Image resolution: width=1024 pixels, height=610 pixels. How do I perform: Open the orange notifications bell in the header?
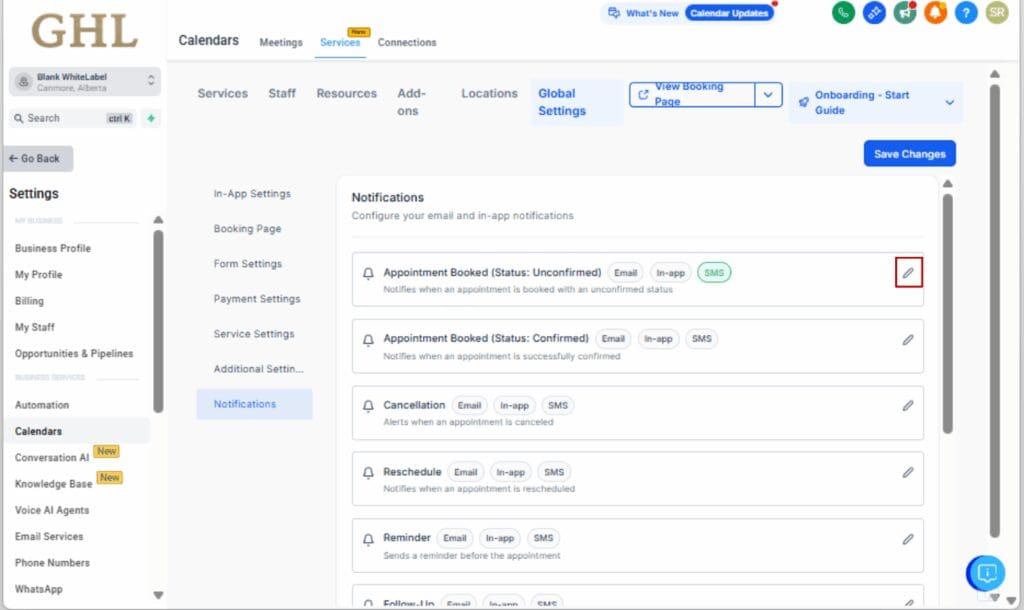pos(935,14)
